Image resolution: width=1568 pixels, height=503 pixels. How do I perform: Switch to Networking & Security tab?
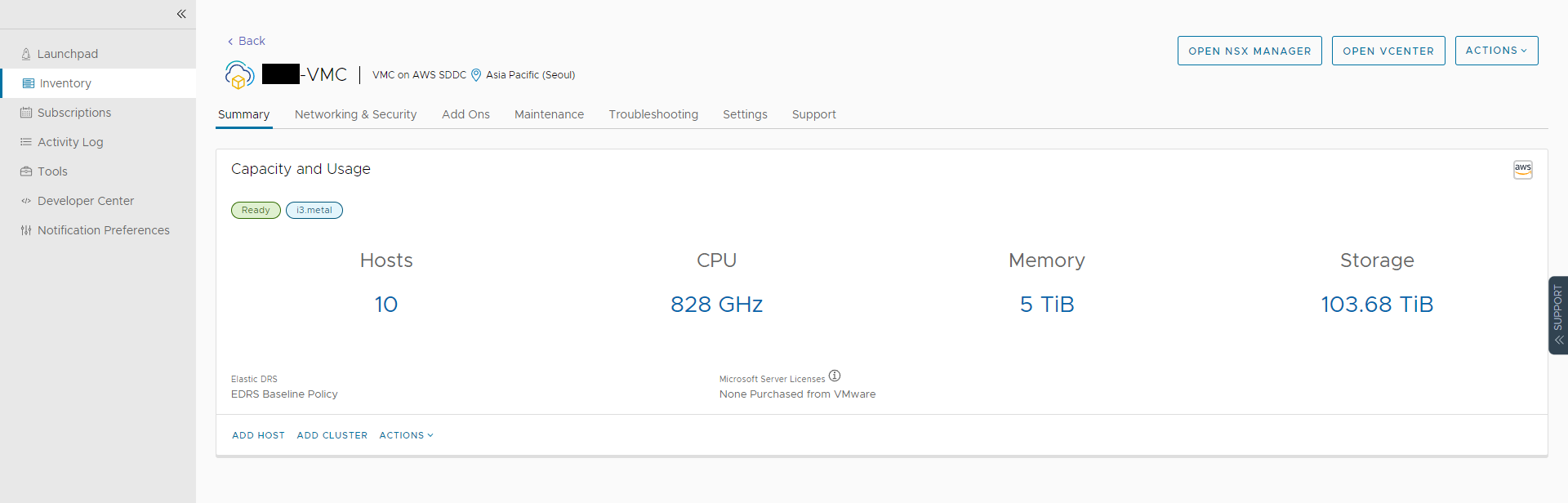click(x=355, y=114)
